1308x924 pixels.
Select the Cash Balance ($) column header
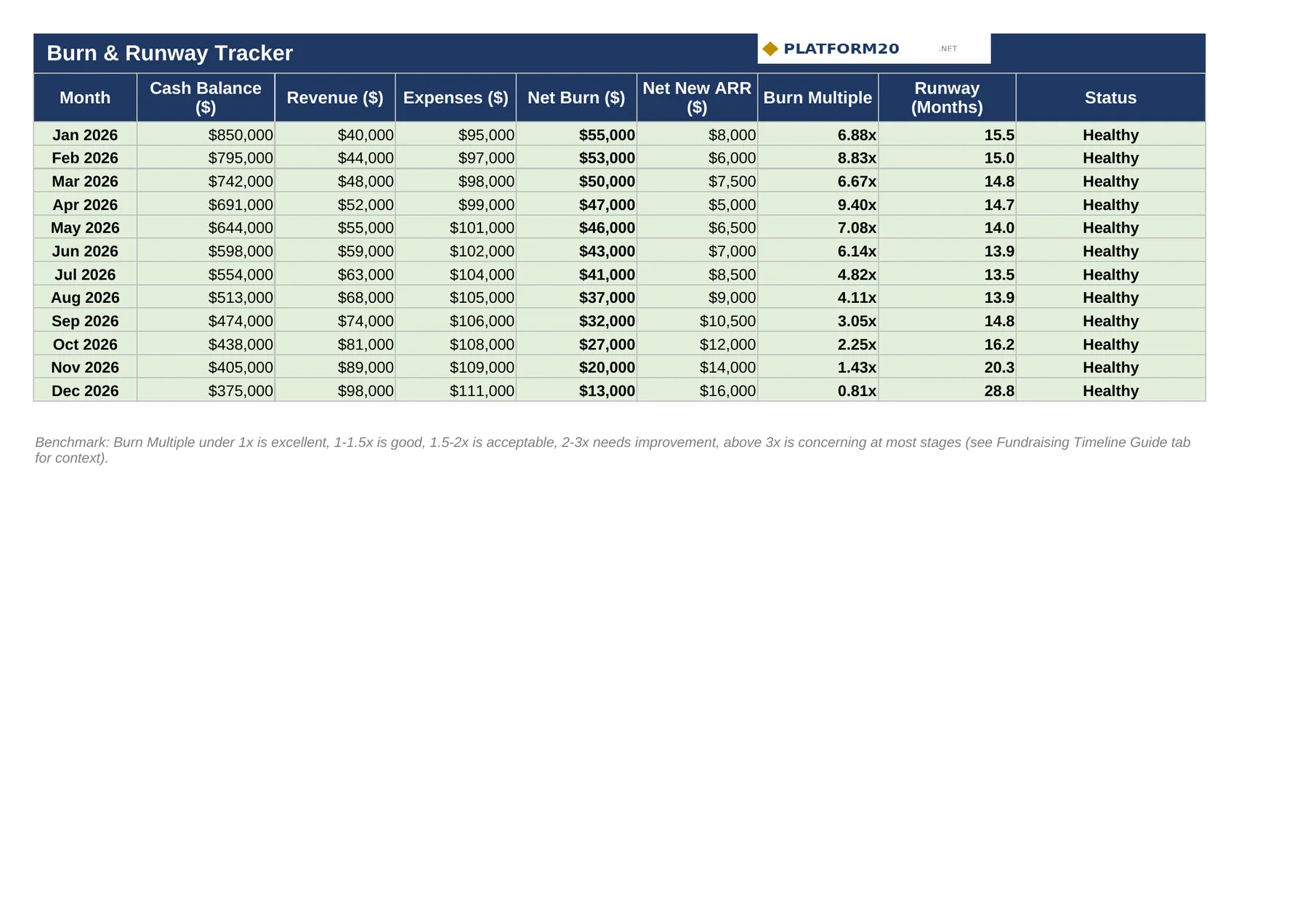(206, 97)
